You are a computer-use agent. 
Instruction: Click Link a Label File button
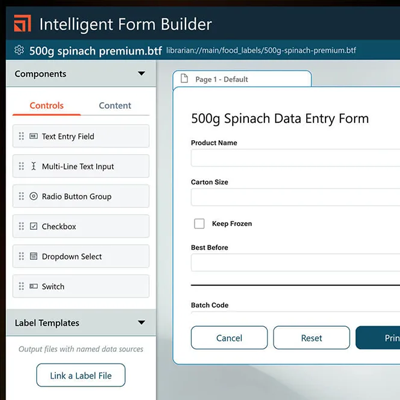click(x=81, y=375)
